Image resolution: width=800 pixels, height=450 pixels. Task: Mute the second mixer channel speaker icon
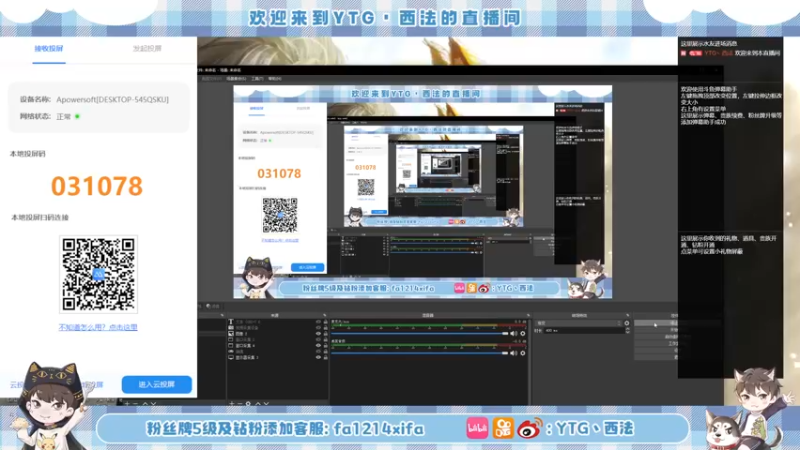click(514, 353)
